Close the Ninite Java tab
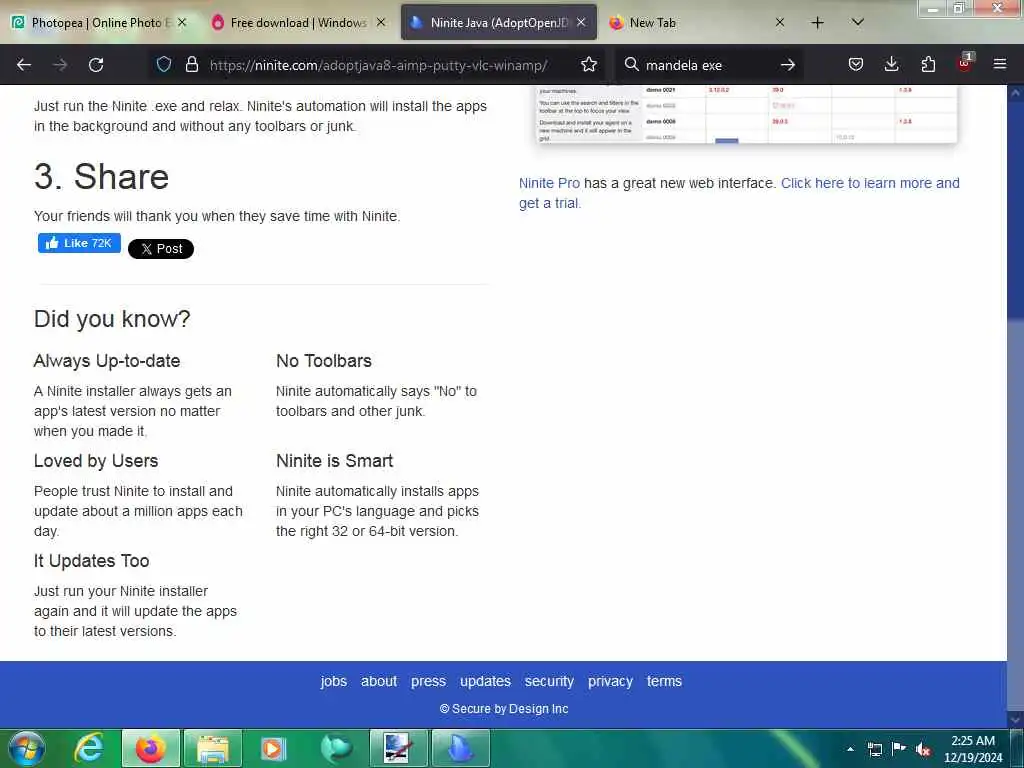This screenshot has width=1024, height=768. tap(581, 22)
